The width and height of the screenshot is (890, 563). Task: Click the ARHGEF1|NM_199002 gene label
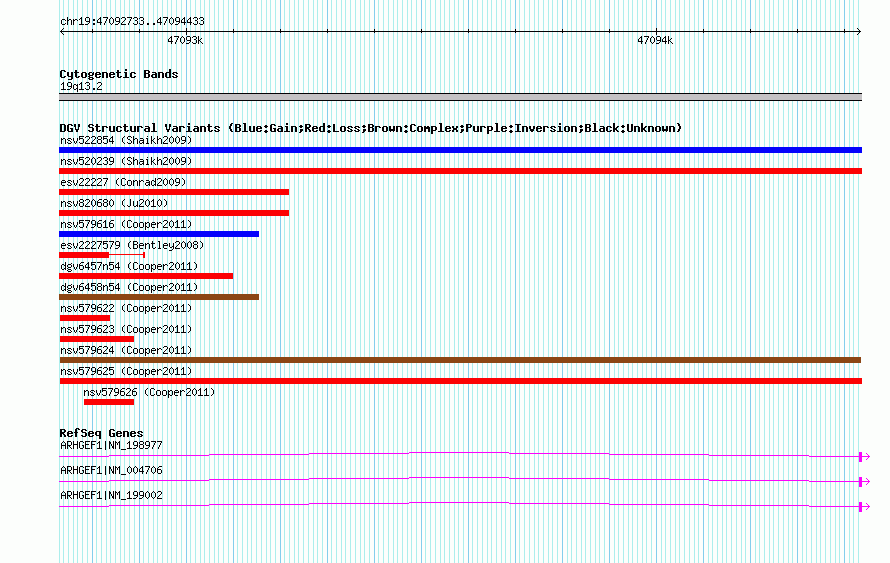111,495
